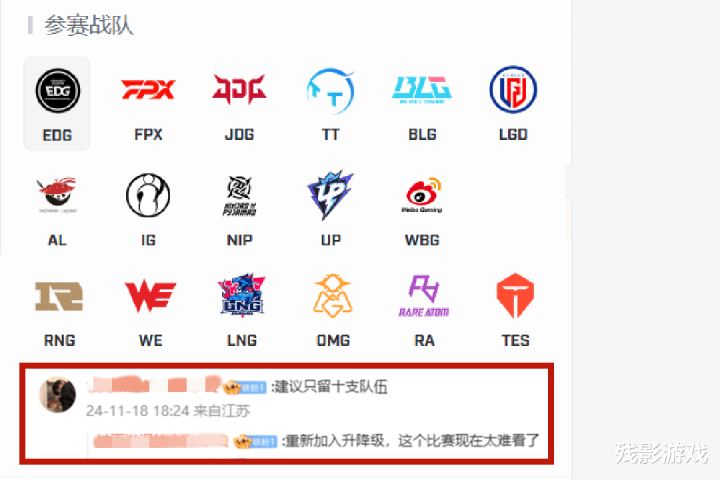Choose the OMG team logo

point(333,296)
